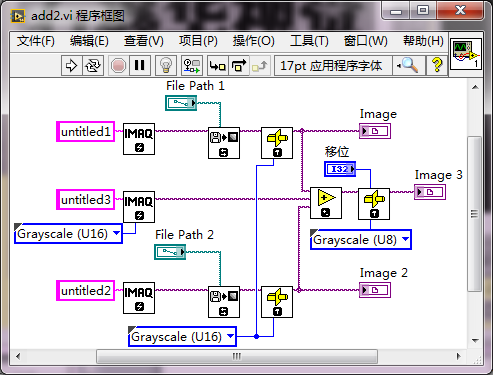Screen dimensions: 493x375
Task: Click the Run arrow toolbar button
Action: pyautogui.click(x=71, y=65)
